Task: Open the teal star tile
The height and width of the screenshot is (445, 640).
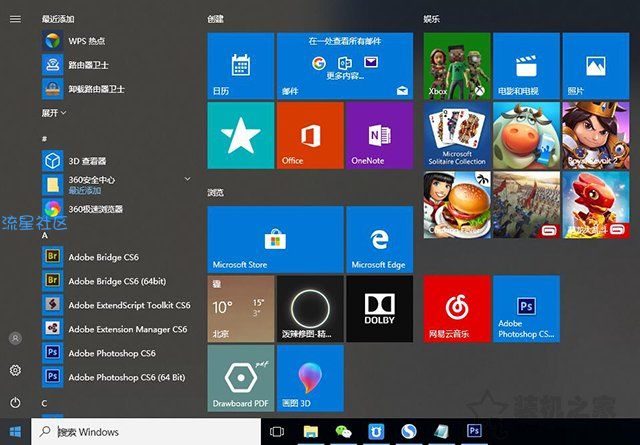Action: pos(241,135)
